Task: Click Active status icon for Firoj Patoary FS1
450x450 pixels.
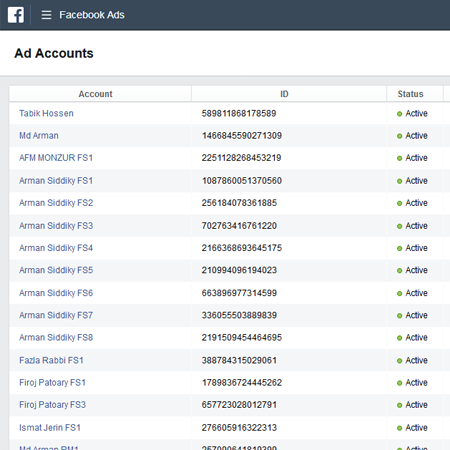Action: 399,383
